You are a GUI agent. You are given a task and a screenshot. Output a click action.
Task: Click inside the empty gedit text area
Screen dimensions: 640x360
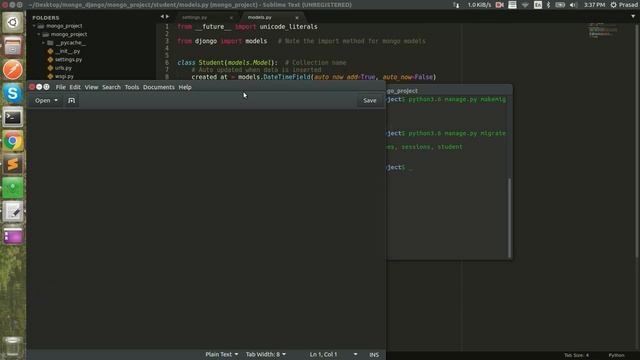point(206,229)
